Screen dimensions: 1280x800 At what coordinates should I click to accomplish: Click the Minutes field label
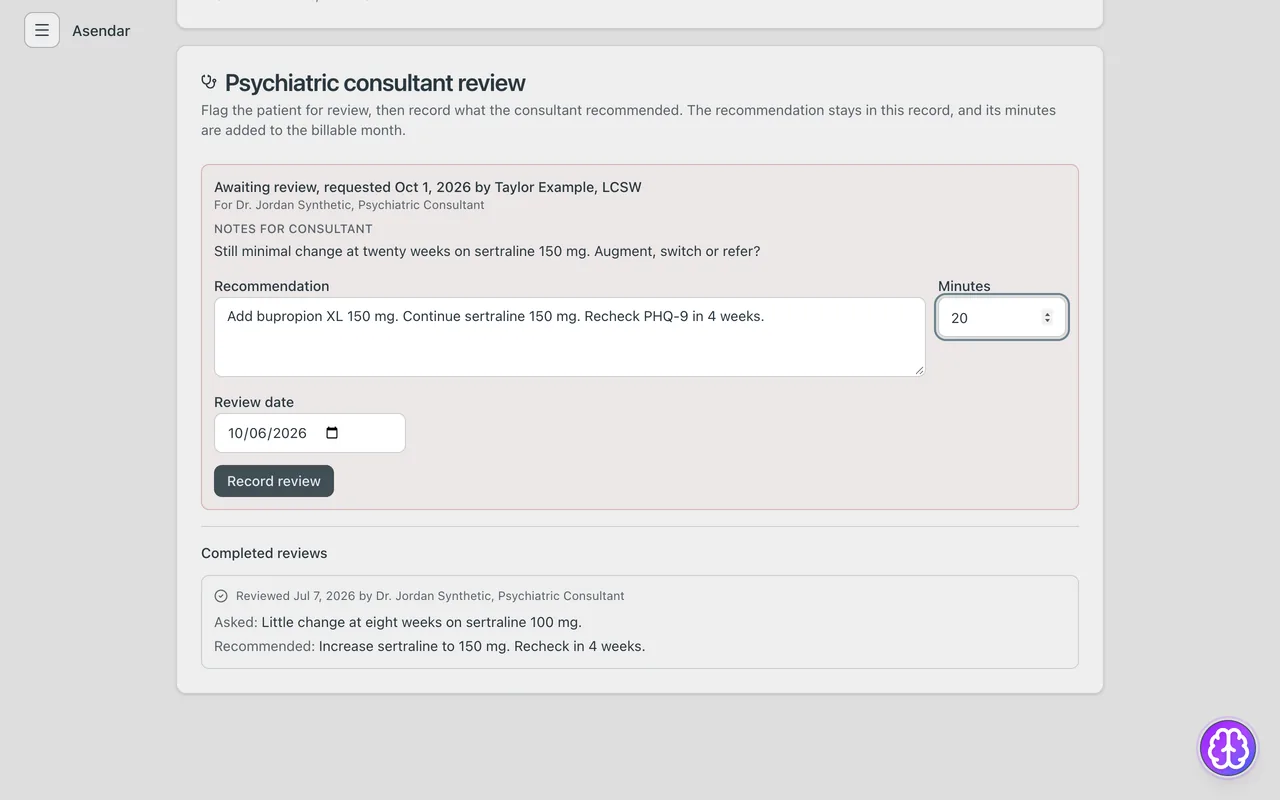click(964, 286)
